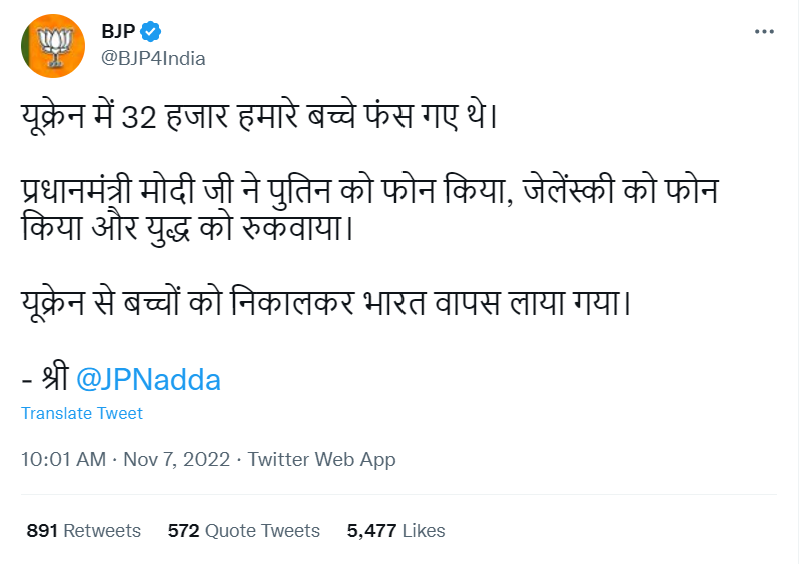
Task: Click the Nov 7, 2022 date
Action: click(x=177, y=459)
